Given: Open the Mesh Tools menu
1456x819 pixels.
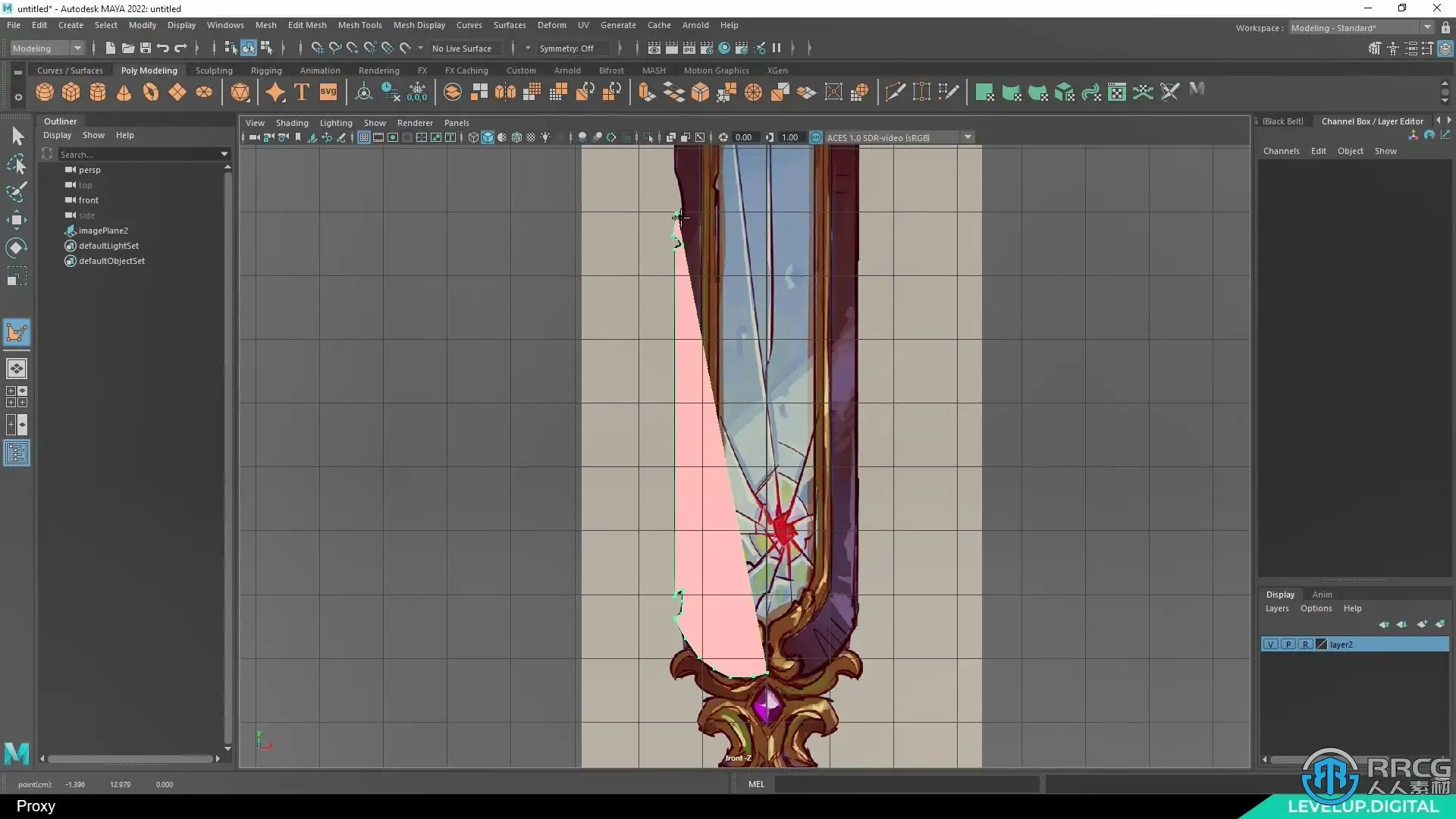Looking at the screenshot, I should (359, 25).
